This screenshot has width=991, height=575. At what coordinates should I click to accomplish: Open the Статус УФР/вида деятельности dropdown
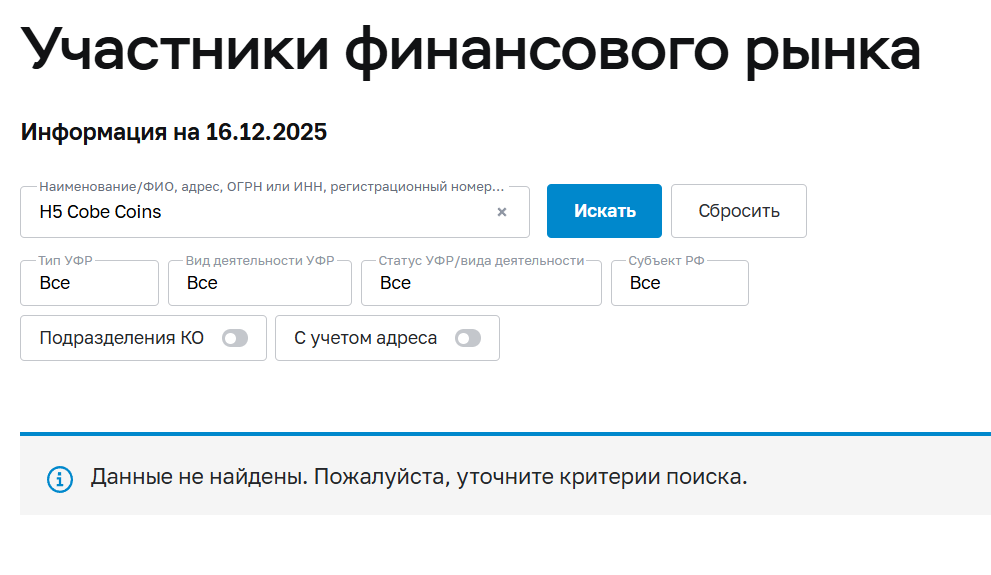coord(481,283)
